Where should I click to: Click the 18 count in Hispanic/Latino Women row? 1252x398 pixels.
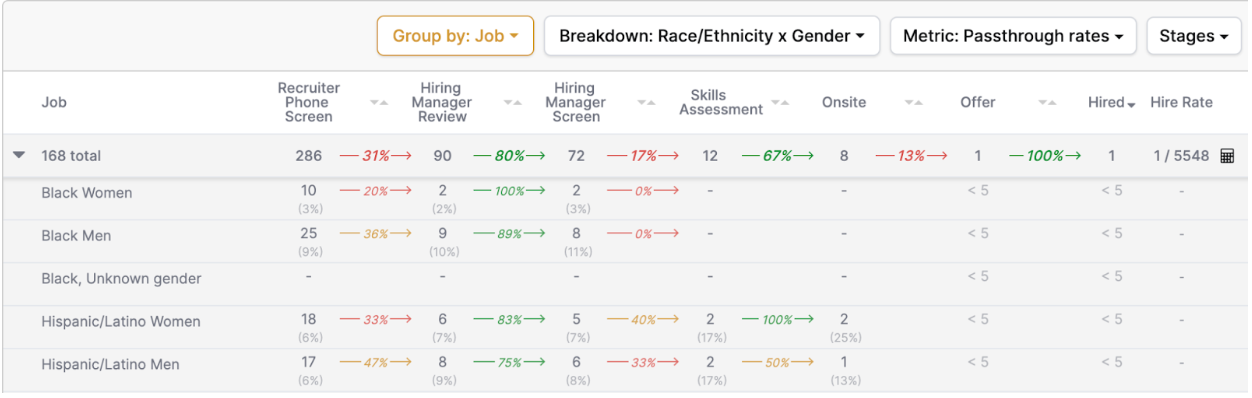[x=309, y=319]
